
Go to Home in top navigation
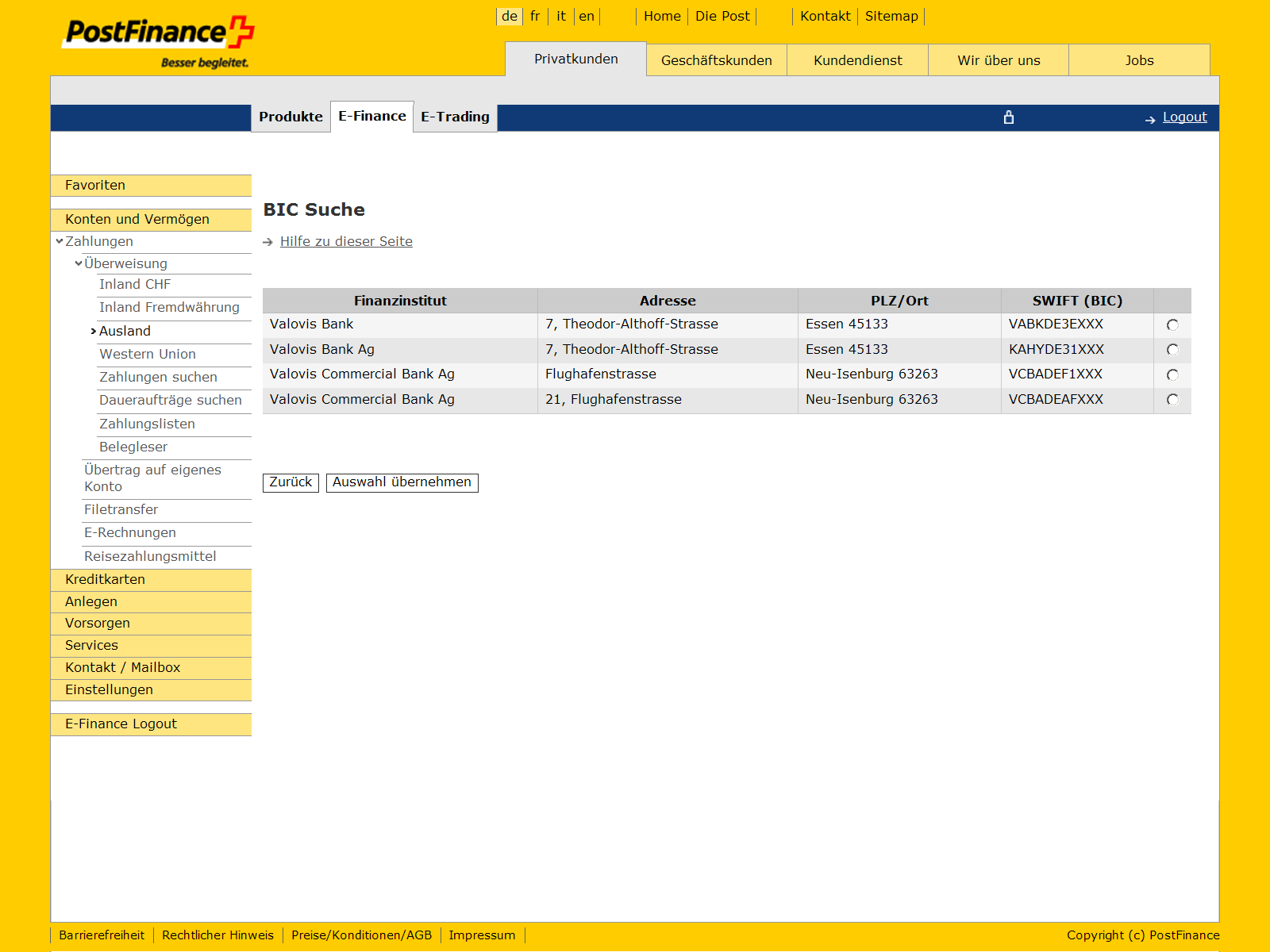coord(662,16)
